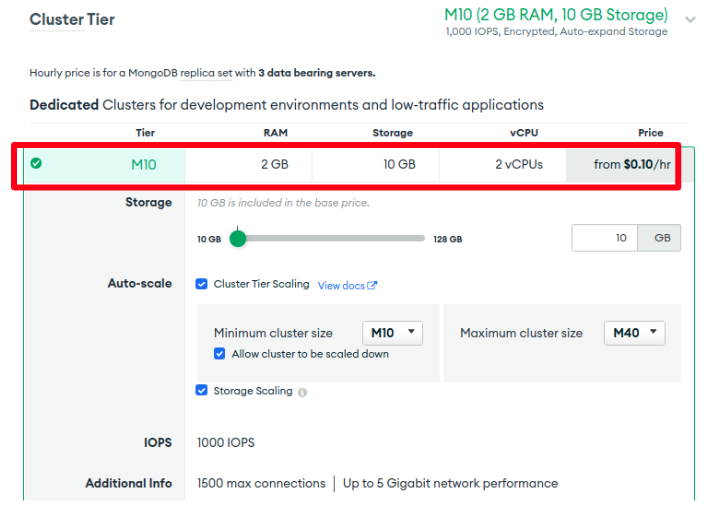The width and height of the screenshot is (711, 511).
Task: Click the storage slider green handle
Action: click(x=238, y=238)
